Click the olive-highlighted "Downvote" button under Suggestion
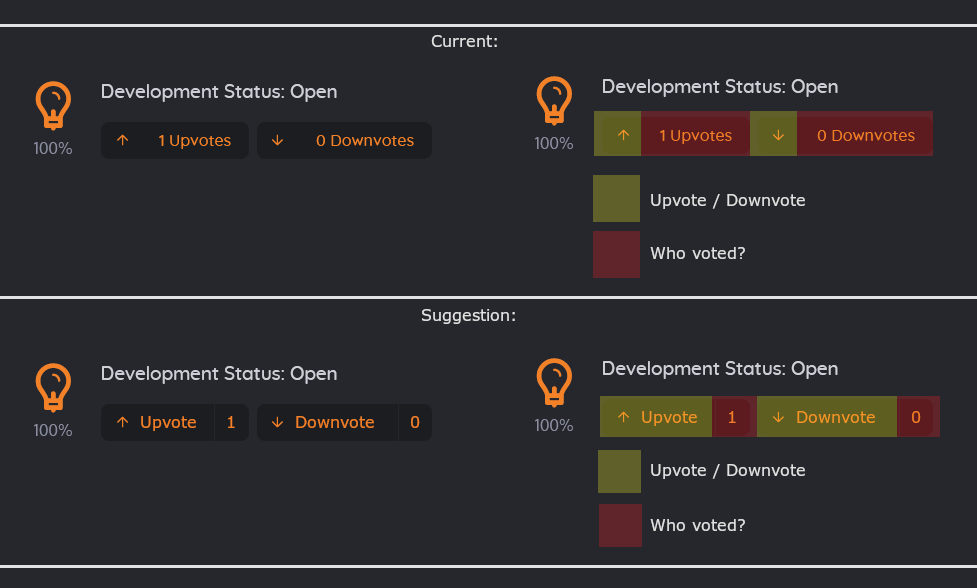This screenshot has width=977, height=588. point(827,417)
